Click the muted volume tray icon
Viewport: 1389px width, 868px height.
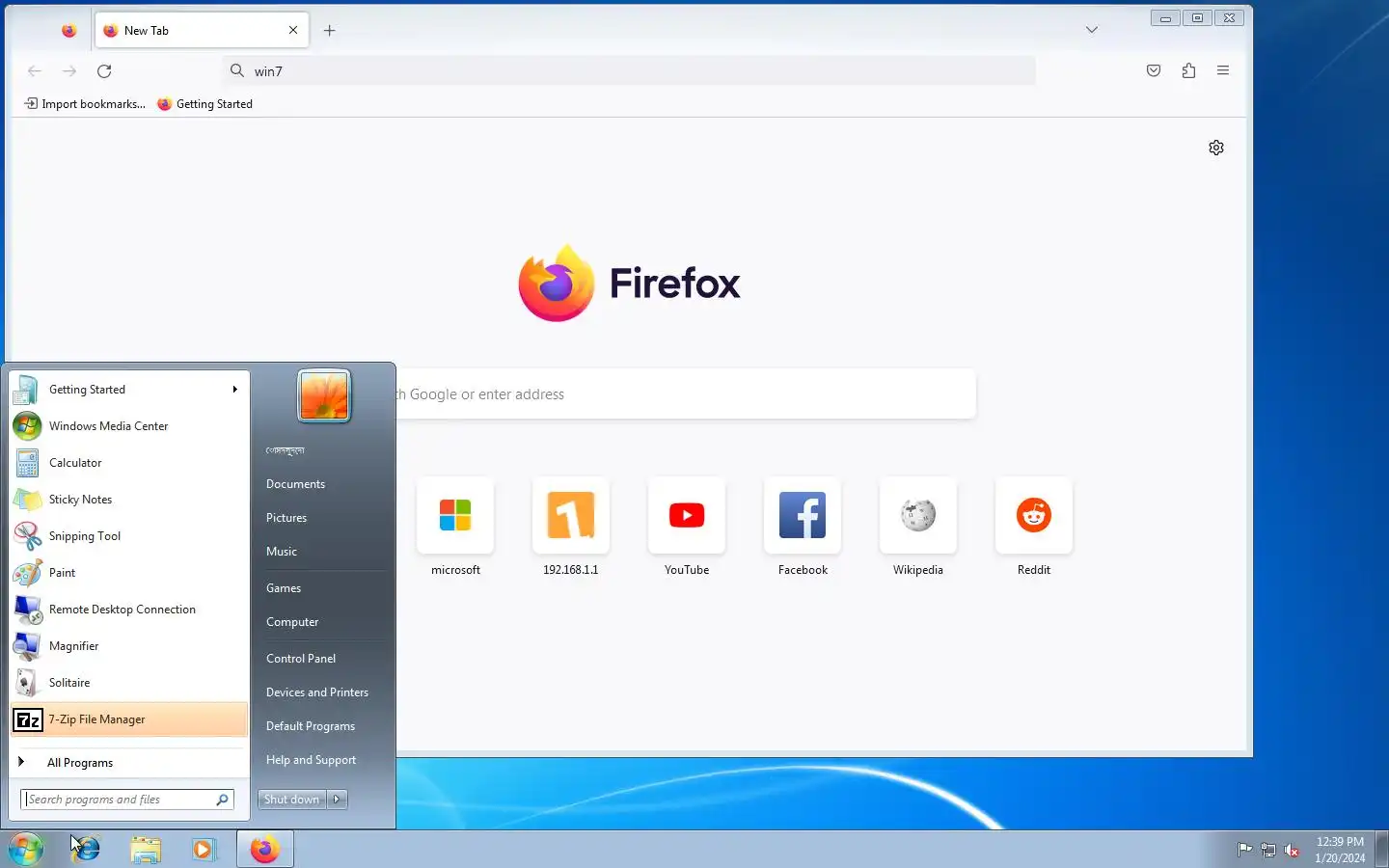(x=1292, y=850)
